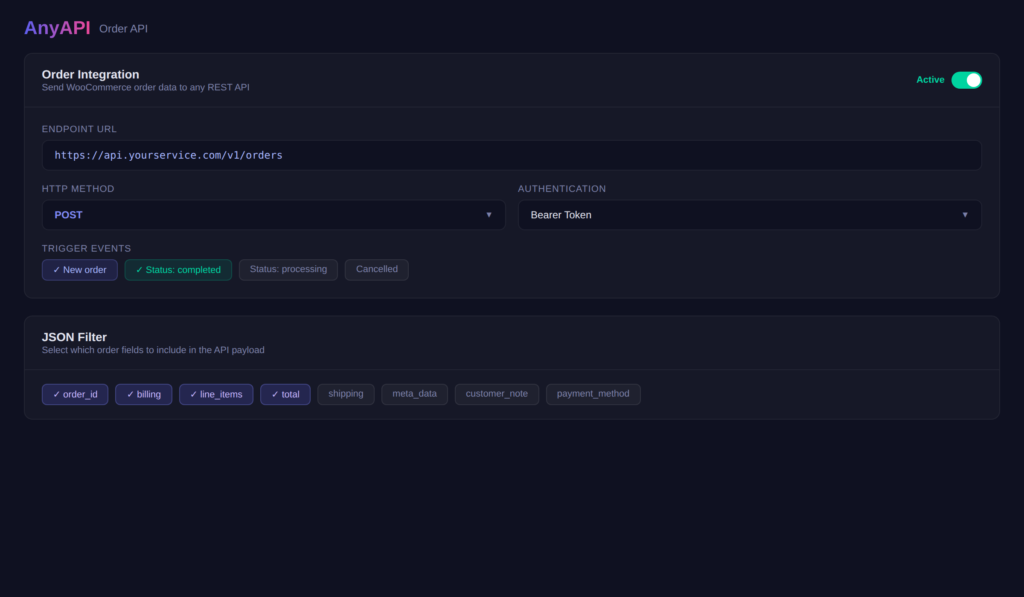Viewport: 1024px width, 597px height.
Task: Enable the Status: processing trigger chip
Action: [288, 270]
